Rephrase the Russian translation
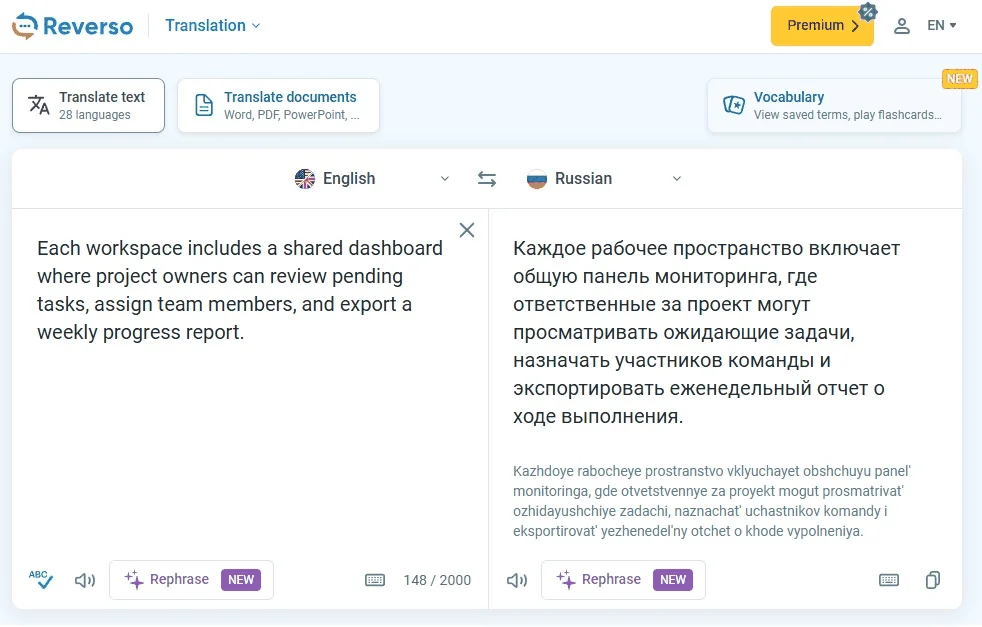982x627 pixels. 623,580
